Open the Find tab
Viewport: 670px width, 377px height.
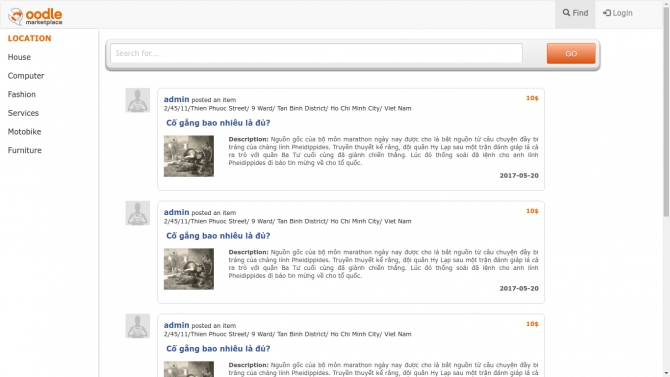575,14
